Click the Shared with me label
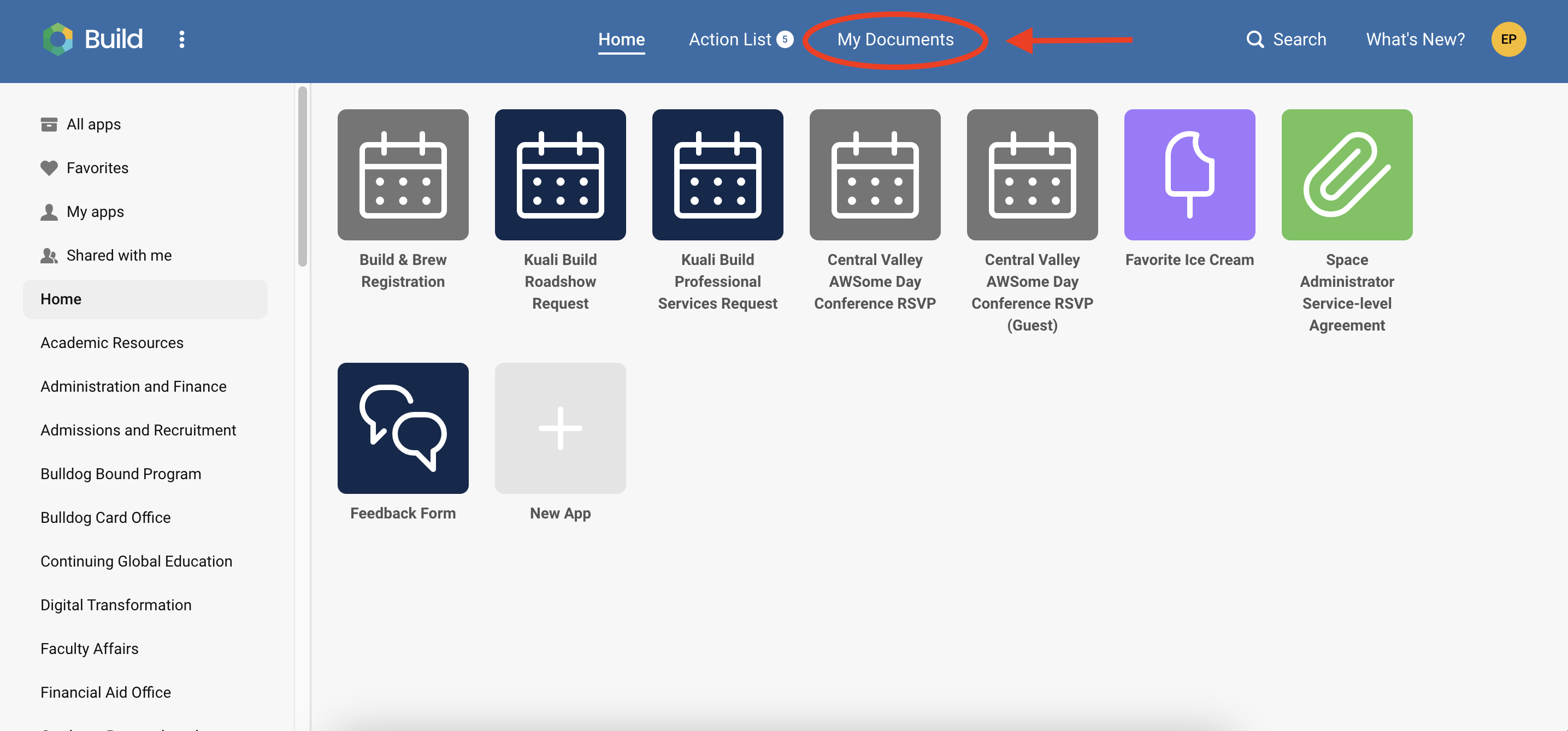Image resolution: width=1568 pixels, height=731 pixels. pyautogui.click(x=119, y=256)
